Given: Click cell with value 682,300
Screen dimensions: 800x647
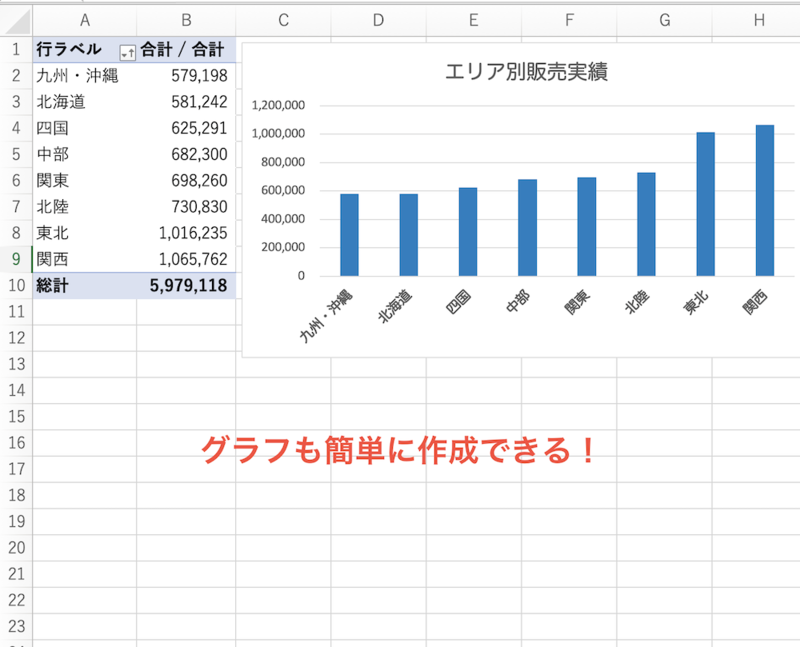Looking at the screenshot, I should click(x=186, y=154).
